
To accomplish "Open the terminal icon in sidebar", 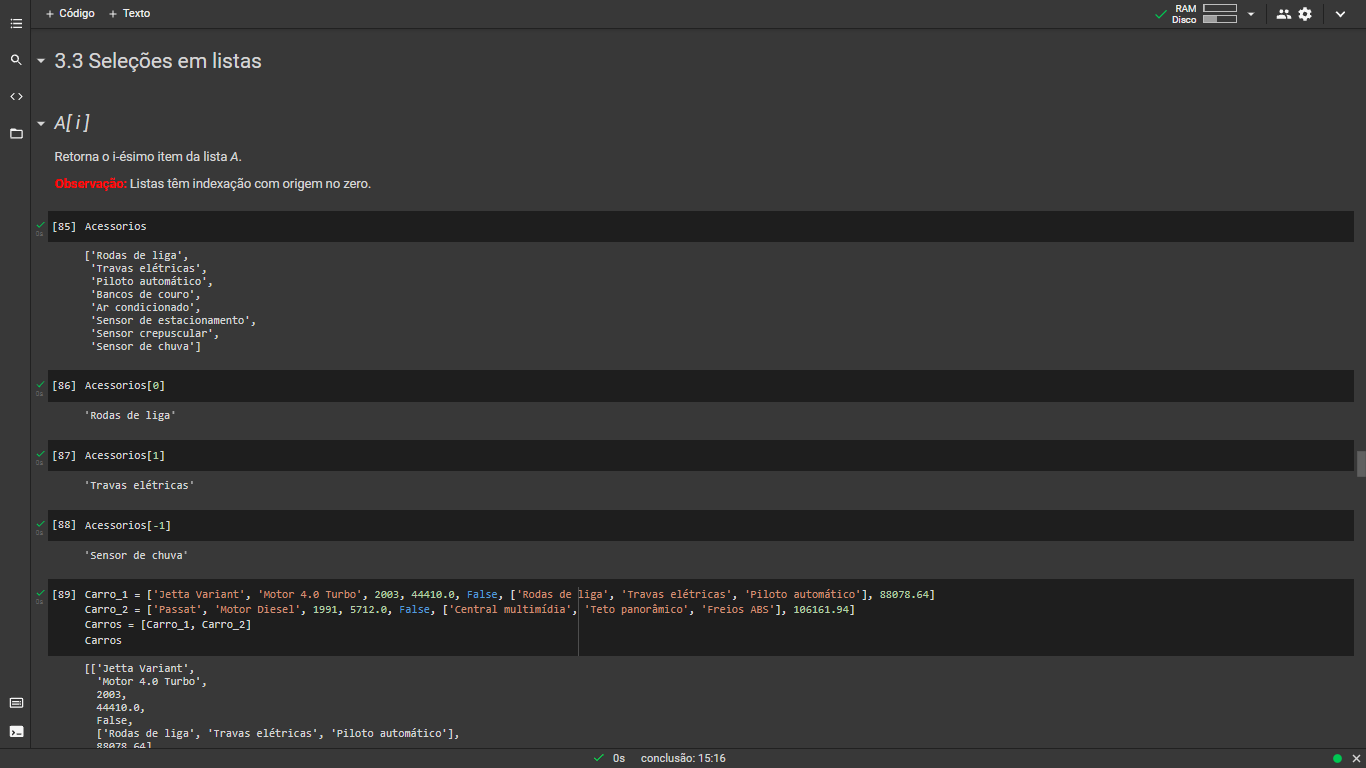I will pos(16,731).
